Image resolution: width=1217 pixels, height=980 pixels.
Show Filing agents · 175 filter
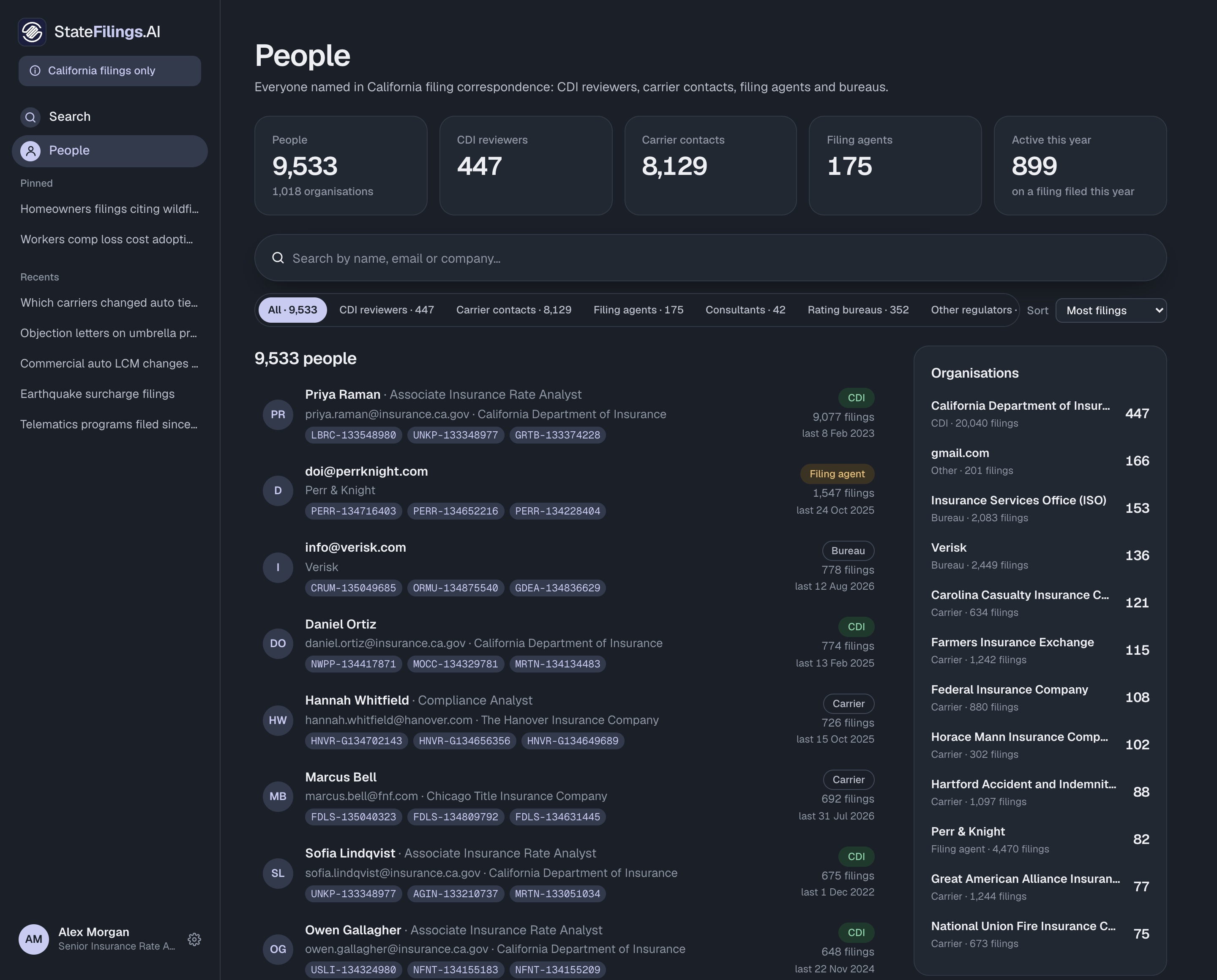[x=639, y=310]
